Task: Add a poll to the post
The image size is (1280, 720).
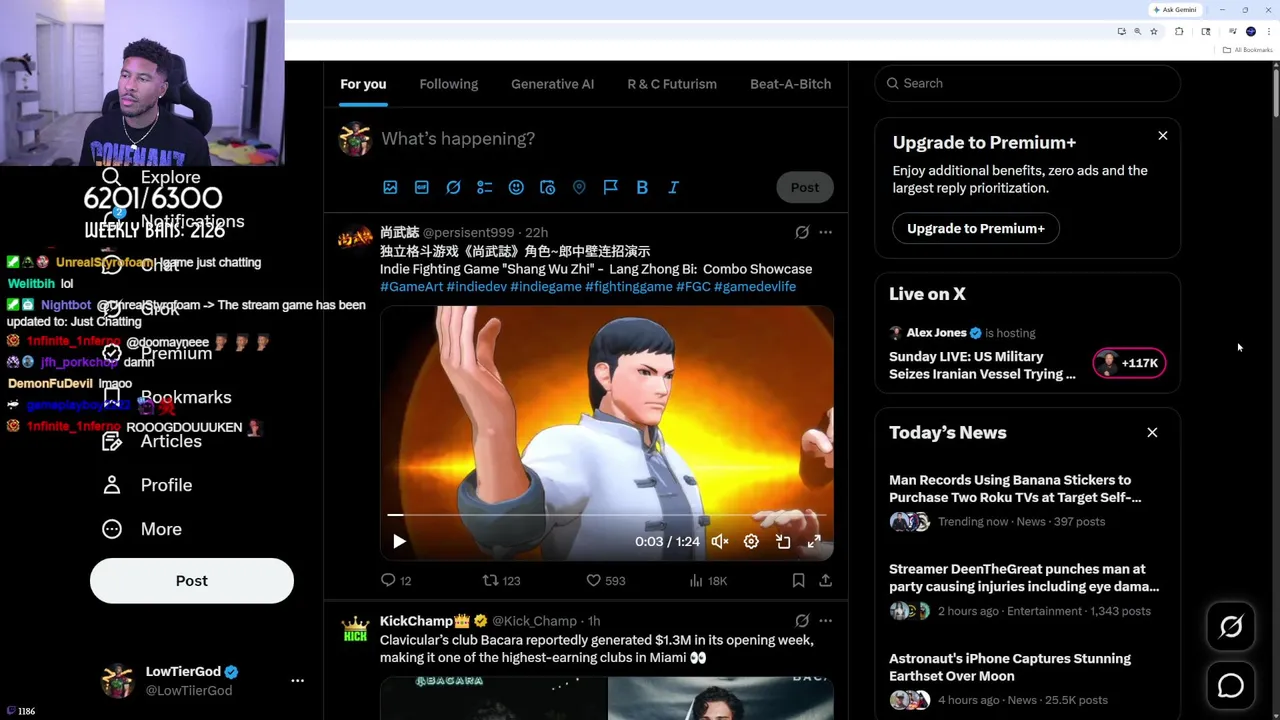Action: pos(485,187)
